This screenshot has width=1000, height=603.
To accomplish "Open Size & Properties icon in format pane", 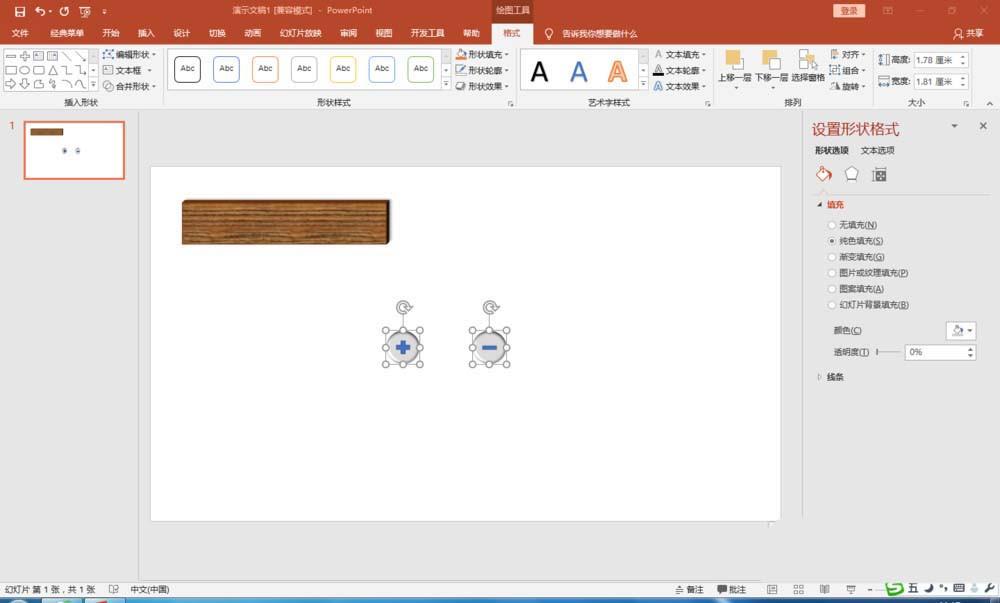I will point(879,174).
